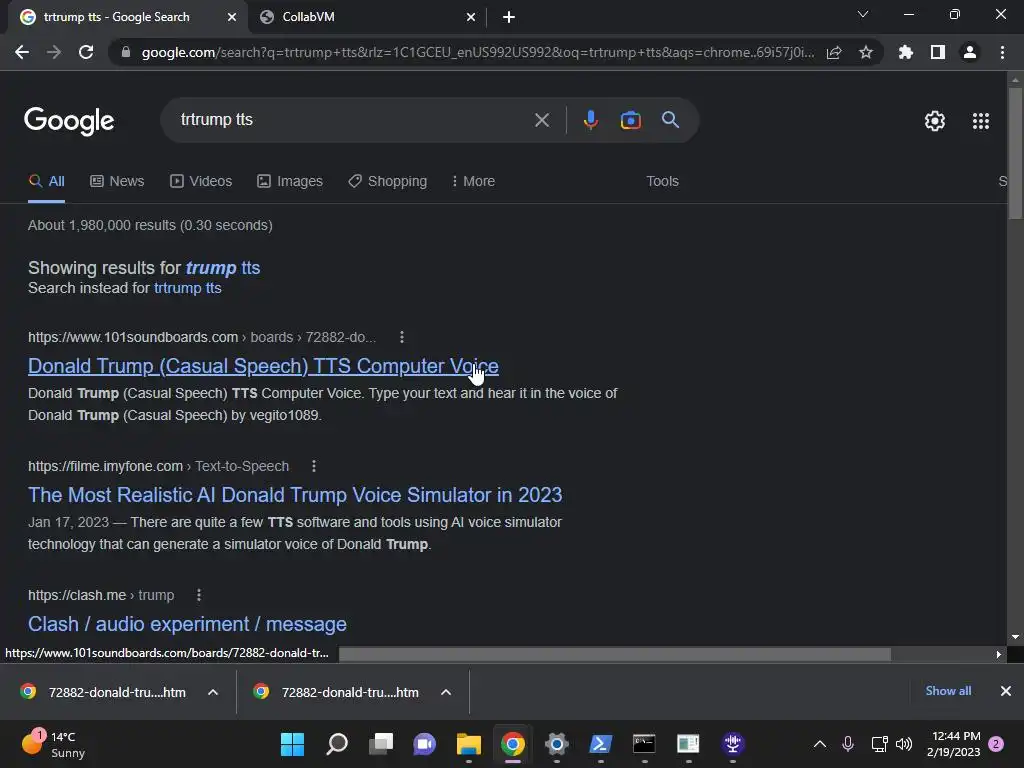This screenshot has height=768, width=1024.
Task: Open the Google logo home link
Action: tap(69, 121)
